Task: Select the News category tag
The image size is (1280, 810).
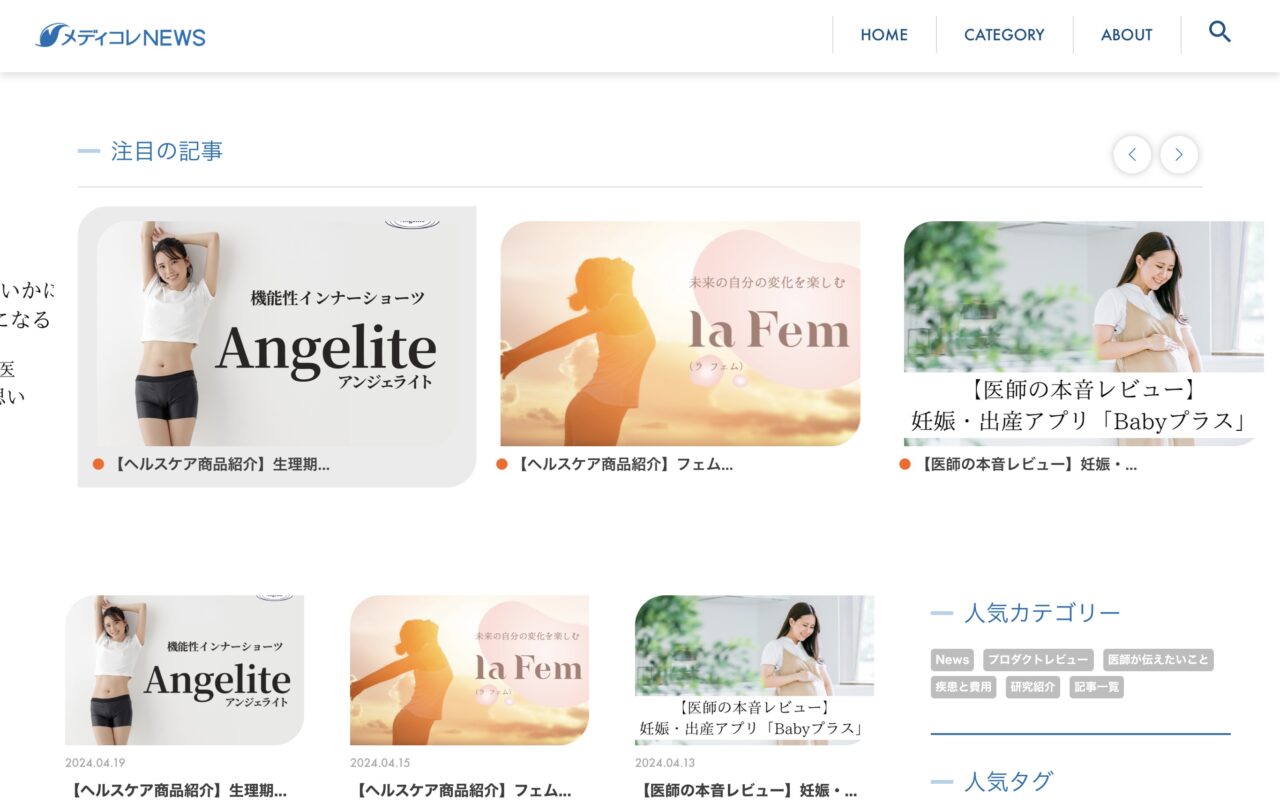Action: (x=952, y=660)
